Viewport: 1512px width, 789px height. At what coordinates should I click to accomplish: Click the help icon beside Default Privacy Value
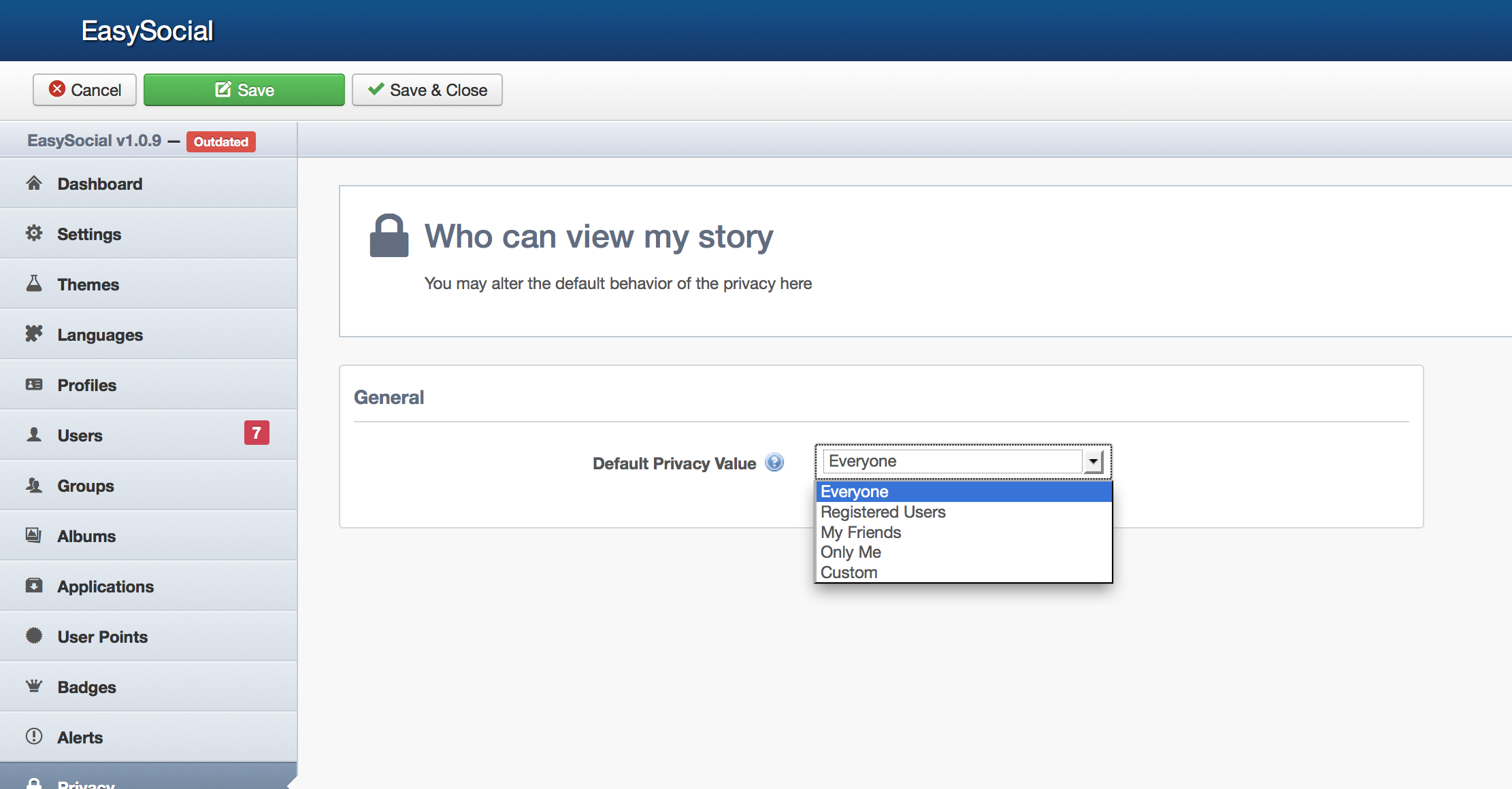[x=774, y=463]
